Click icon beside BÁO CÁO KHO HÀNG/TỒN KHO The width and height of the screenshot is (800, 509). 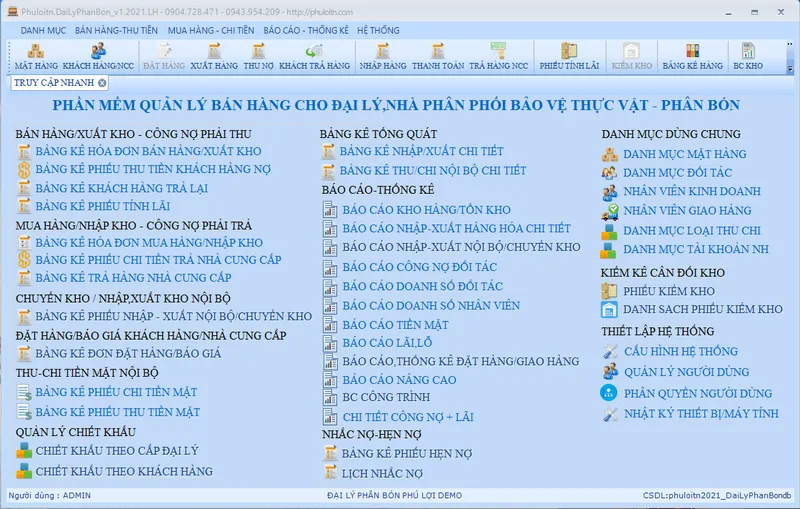[x=330, y=210]
